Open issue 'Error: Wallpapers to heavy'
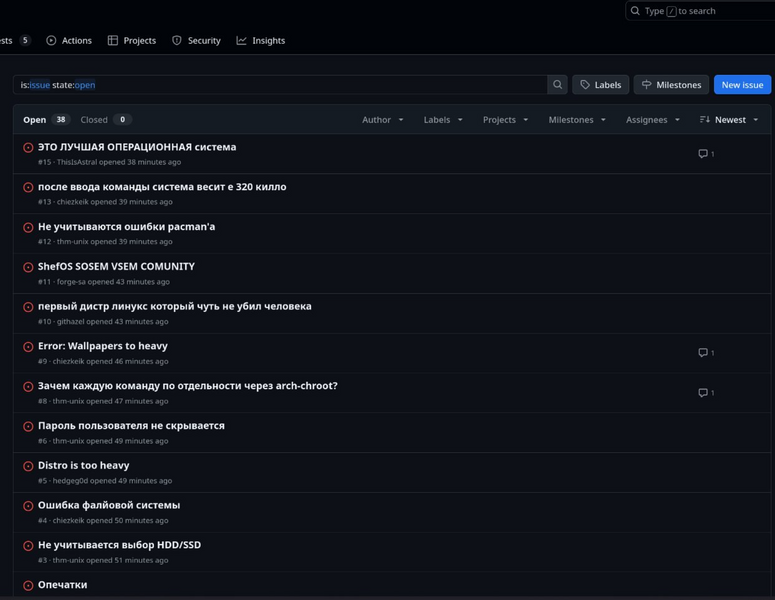 click(103, 346)
